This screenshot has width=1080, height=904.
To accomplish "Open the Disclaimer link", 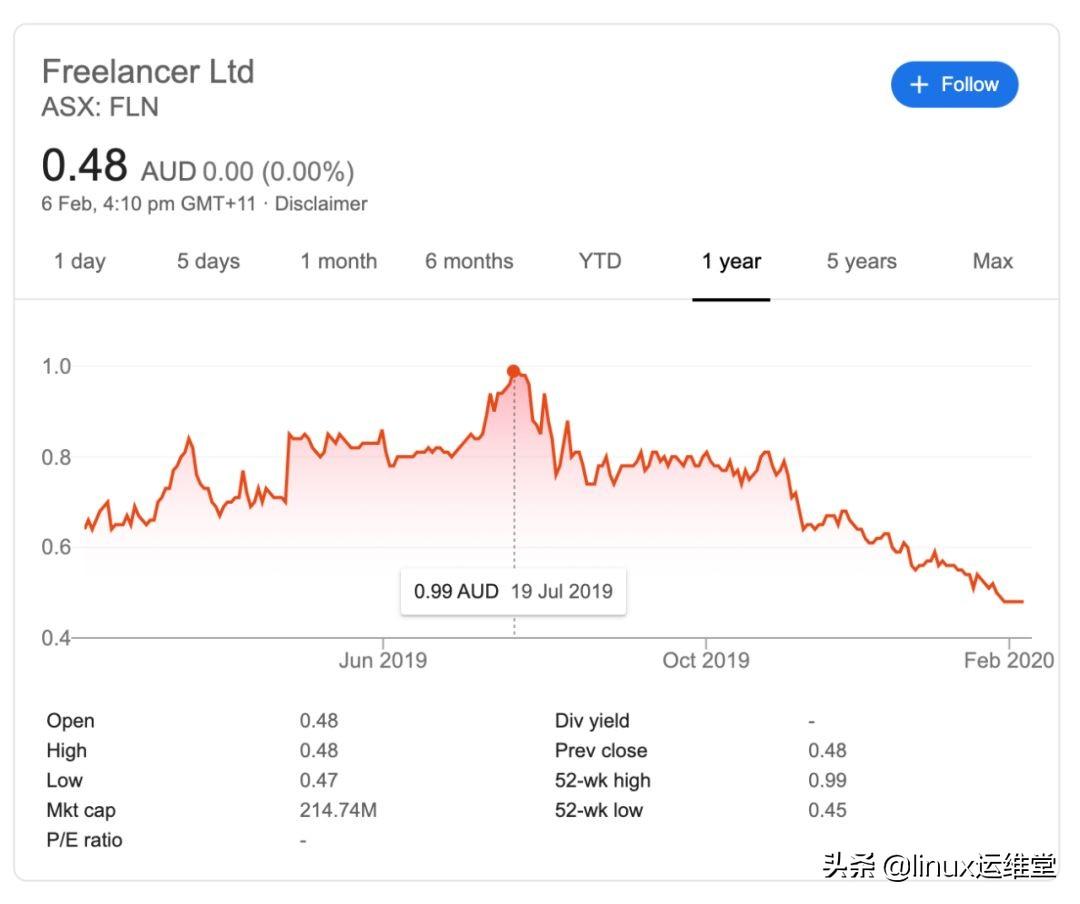I will pyautogui.click(x=321, y=204).
